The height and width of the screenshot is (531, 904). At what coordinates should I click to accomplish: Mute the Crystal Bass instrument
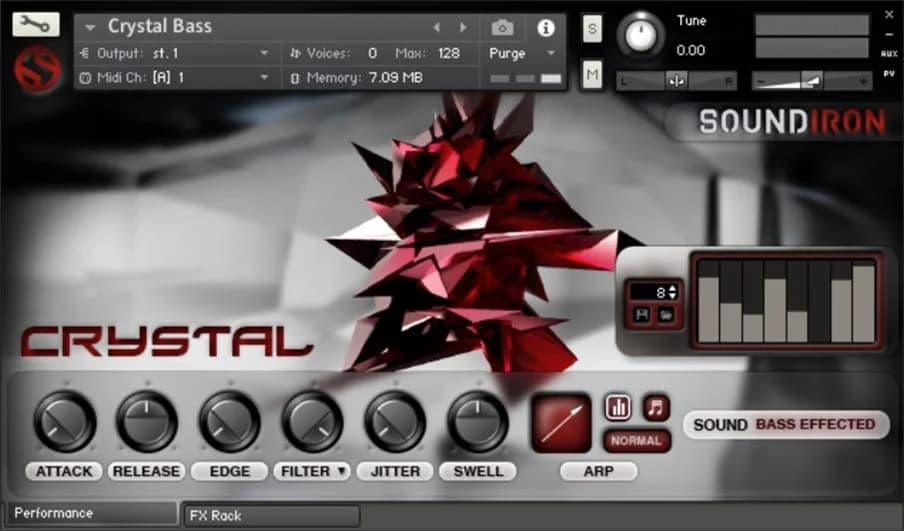592,74
